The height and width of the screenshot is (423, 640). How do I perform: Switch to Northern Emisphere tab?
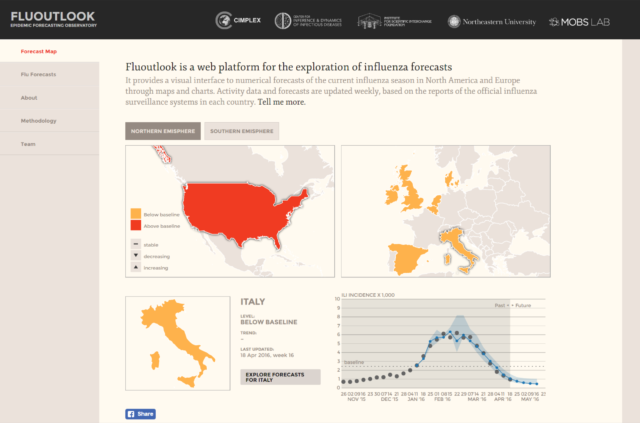click(163, 131)
